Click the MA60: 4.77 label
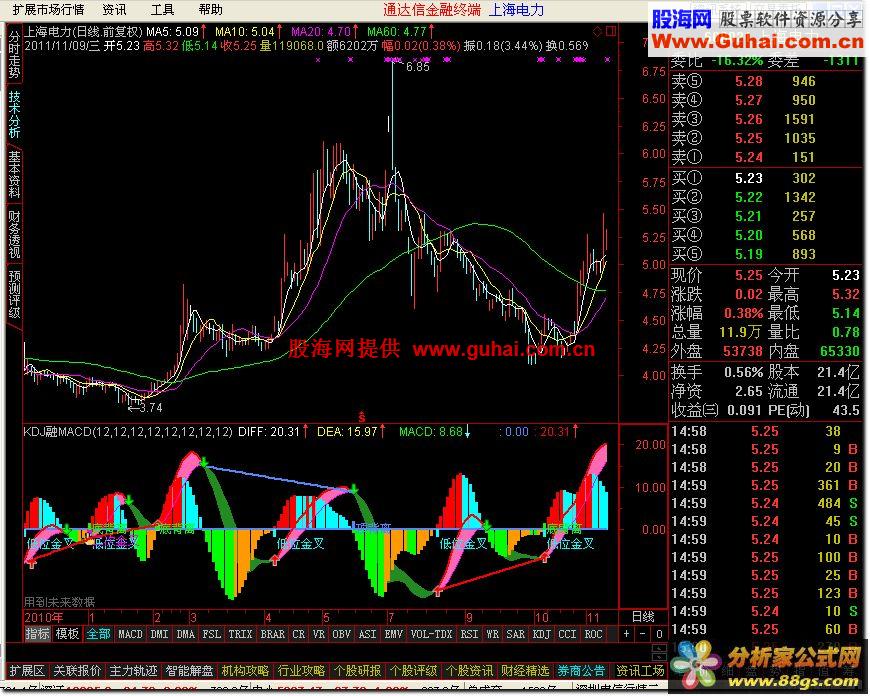The width and height of the screenshot is (870, 696). pyautogui.click(x=397, y=32)
